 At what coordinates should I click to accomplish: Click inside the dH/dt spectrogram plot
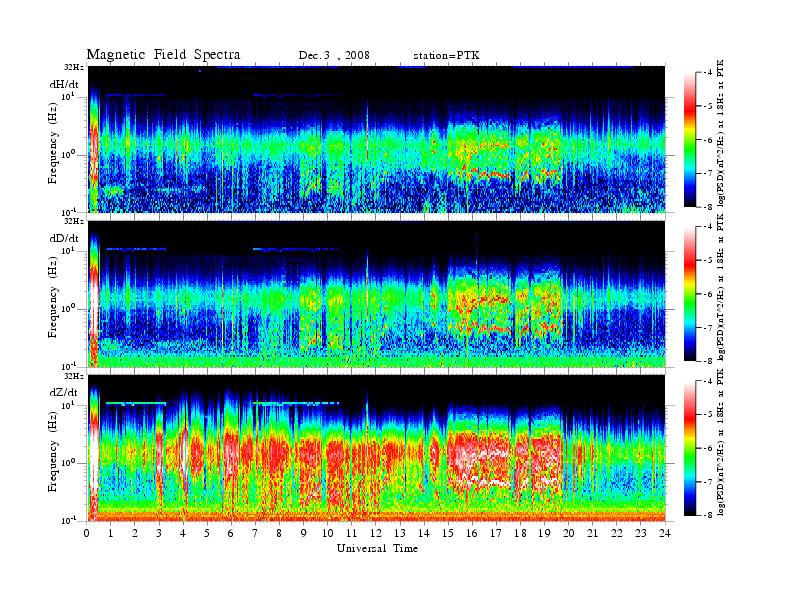(377, 139)
